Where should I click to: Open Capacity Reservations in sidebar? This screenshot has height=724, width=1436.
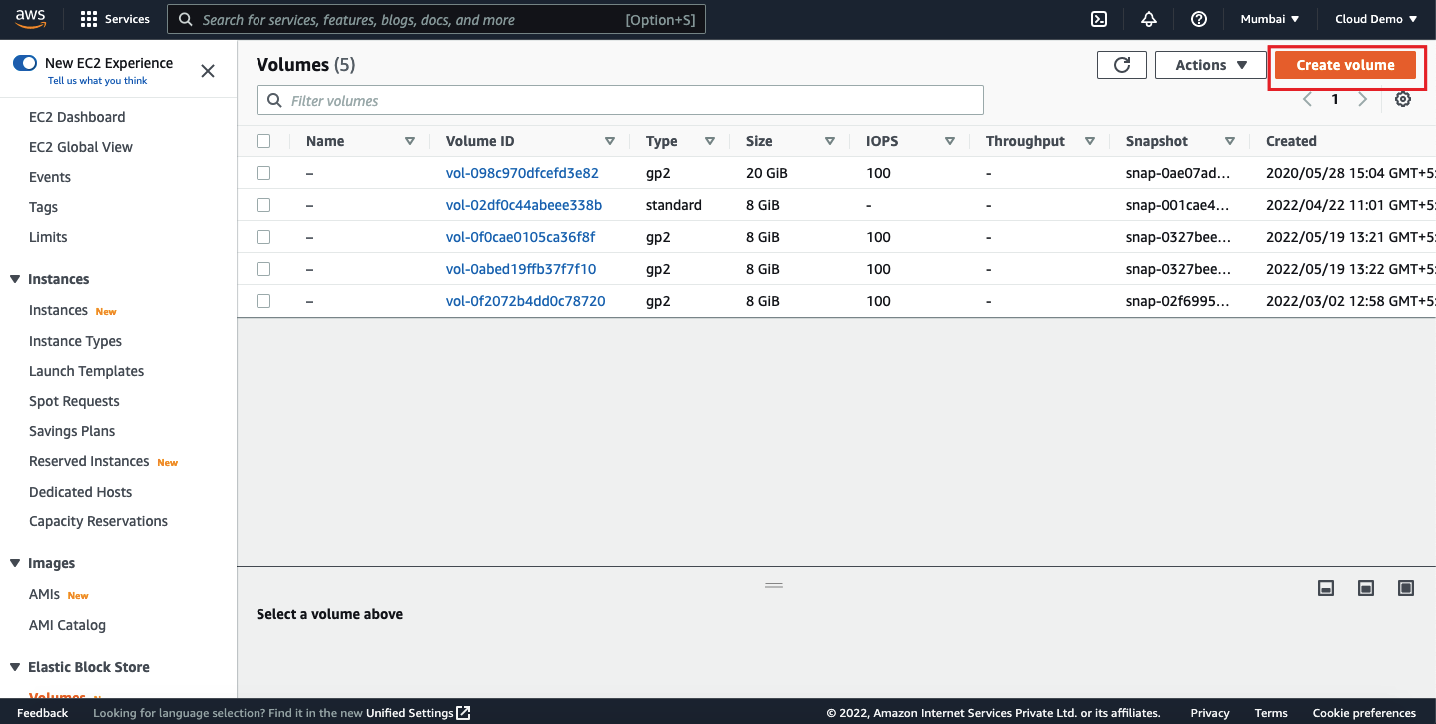[98, 521]
